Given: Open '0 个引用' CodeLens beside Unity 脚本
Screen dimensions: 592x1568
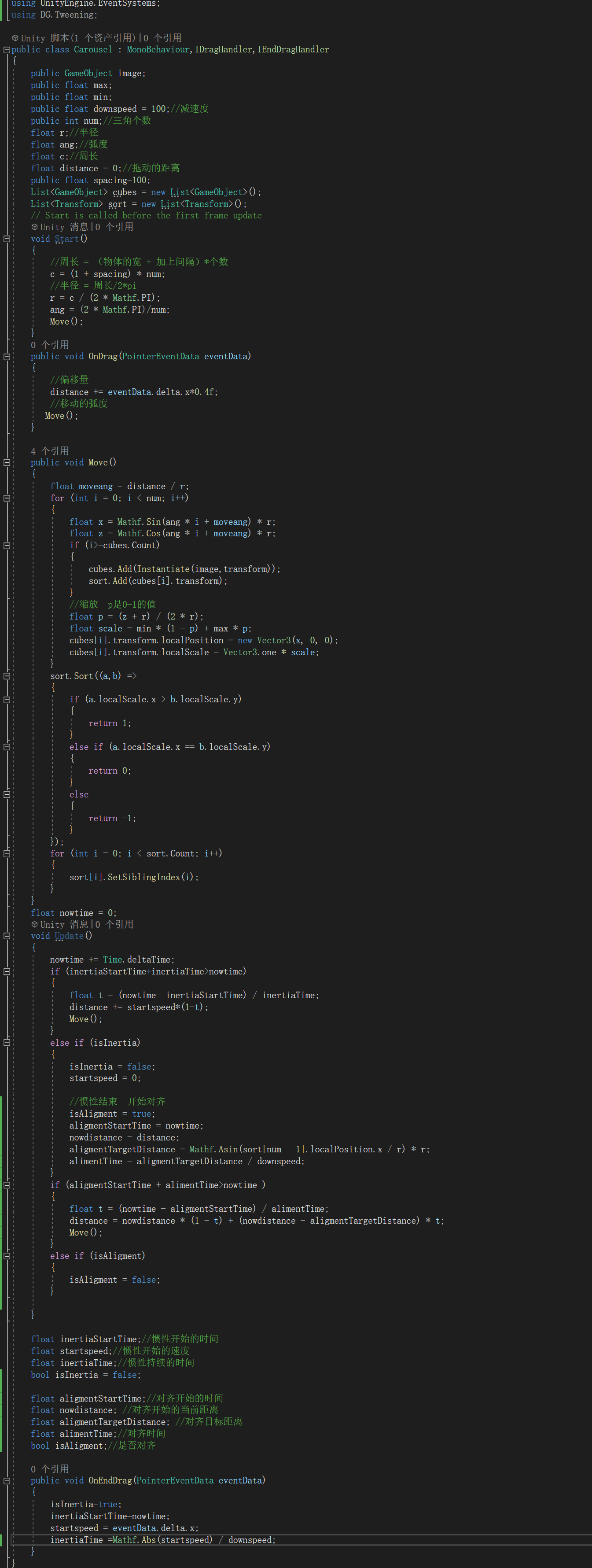Looking at the screenshot, I should coord(162,38).
